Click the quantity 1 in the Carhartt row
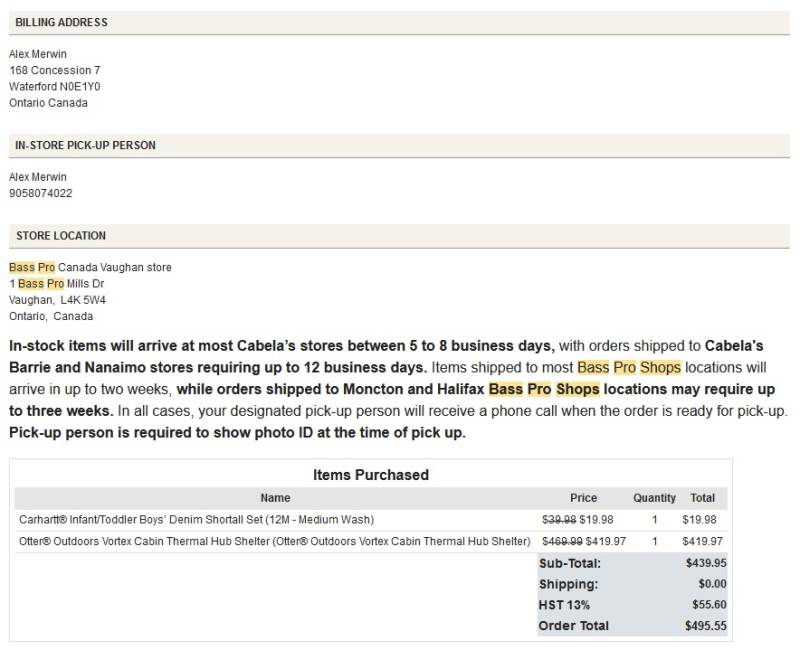 tap(655, 520)
